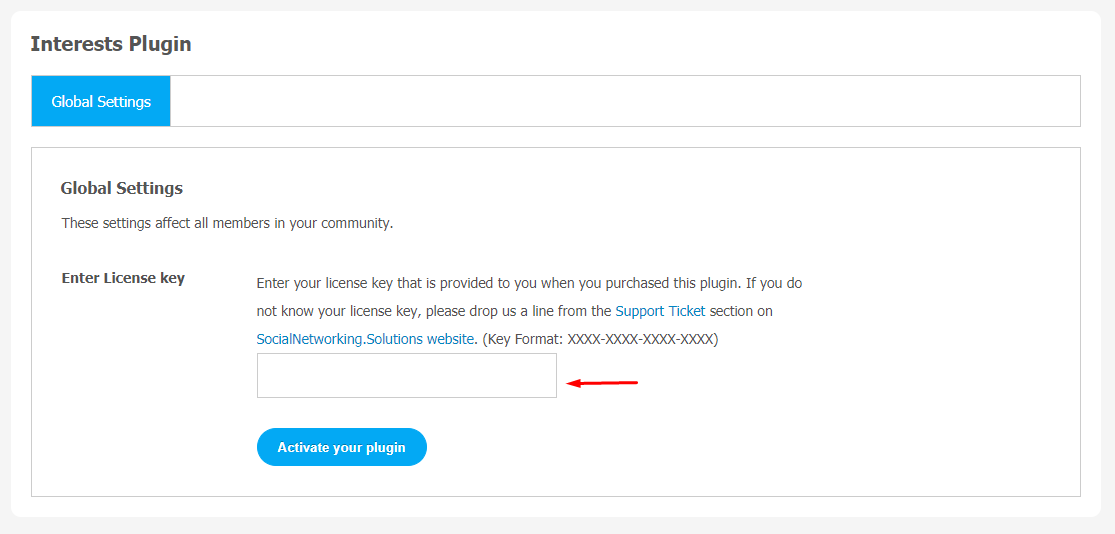Click the 'These settings affect all members' description
The image size is (1115, 534).
pos(227,223)
